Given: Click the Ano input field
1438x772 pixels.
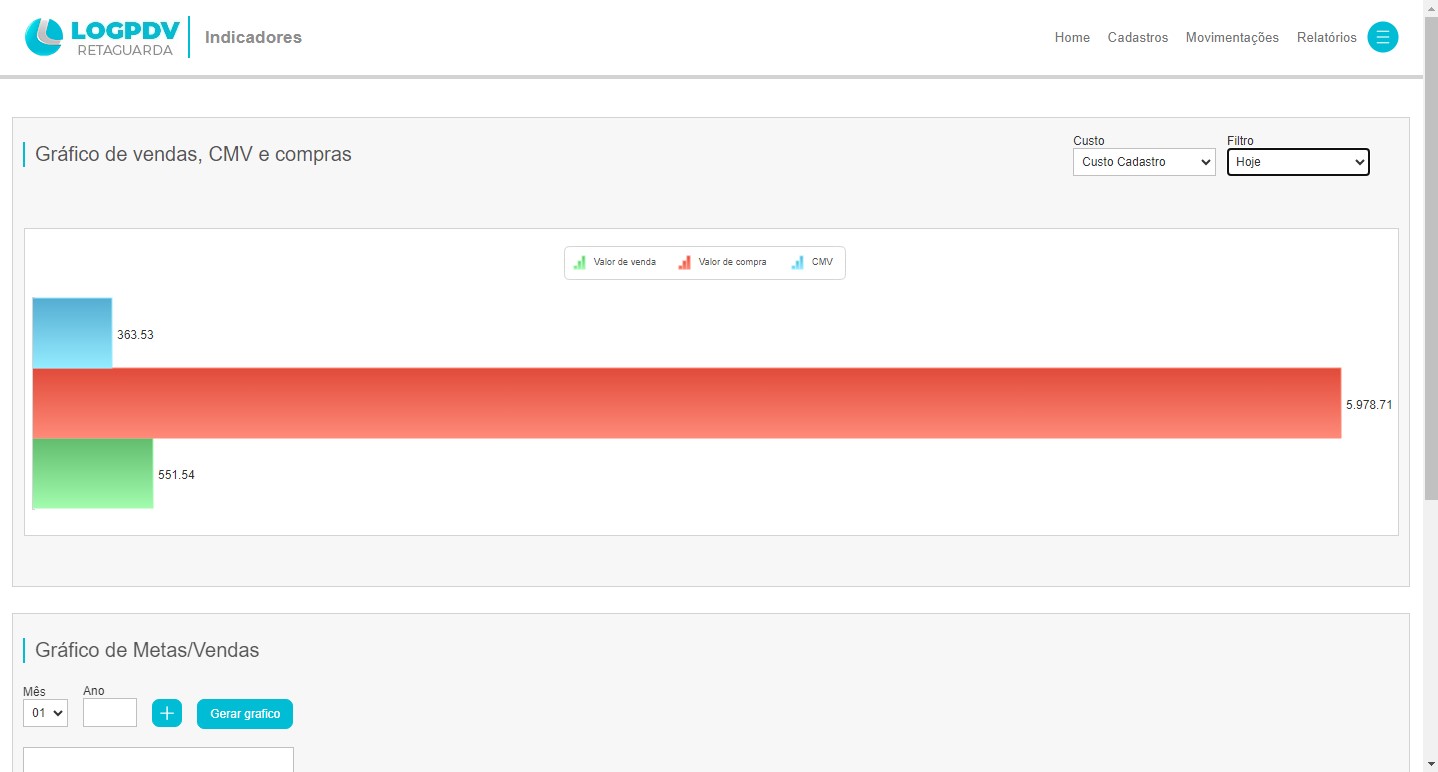Looking at the screenshot, I should point(110,713).
